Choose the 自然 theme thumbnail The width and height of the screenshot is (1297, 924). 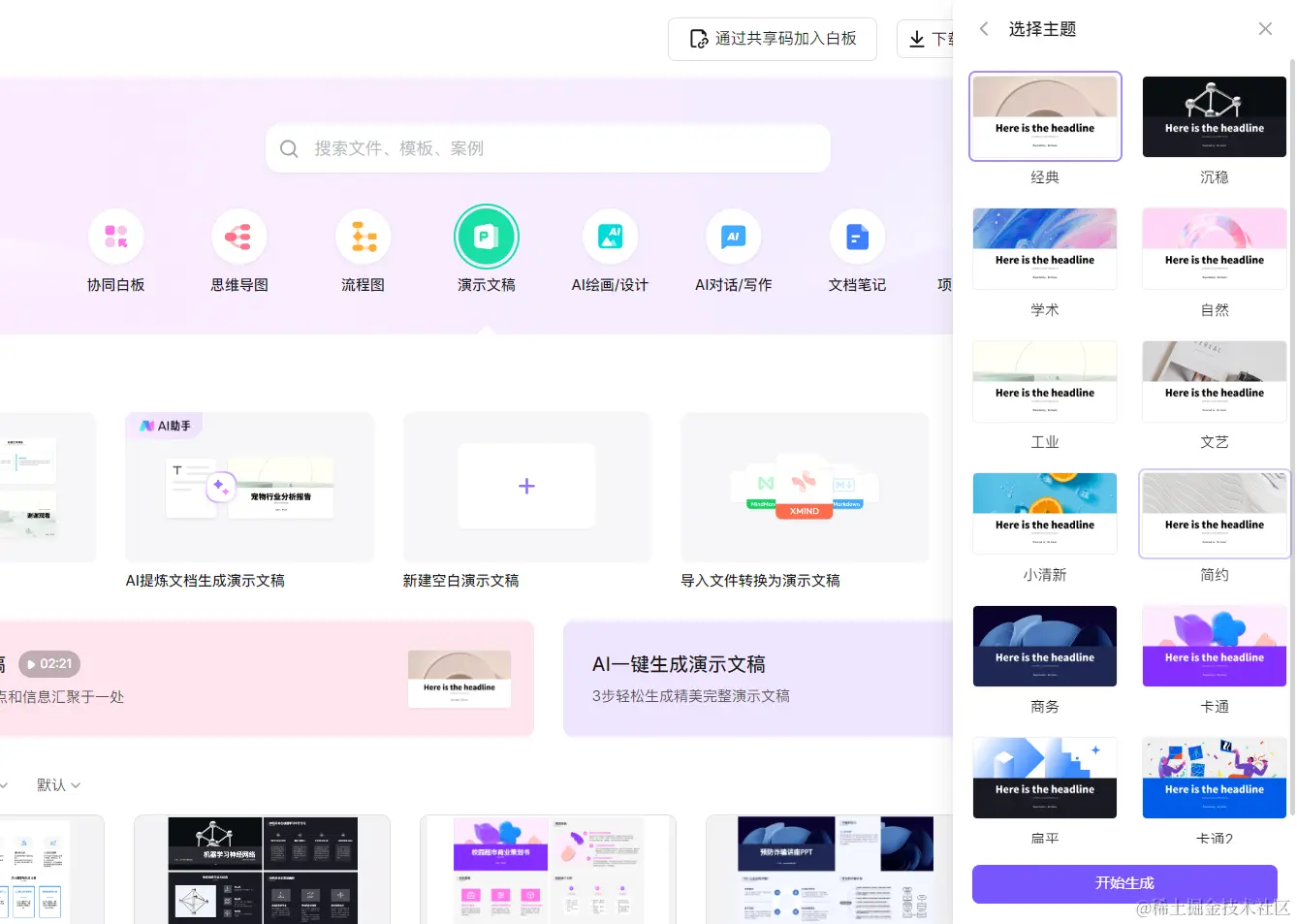1215,248
